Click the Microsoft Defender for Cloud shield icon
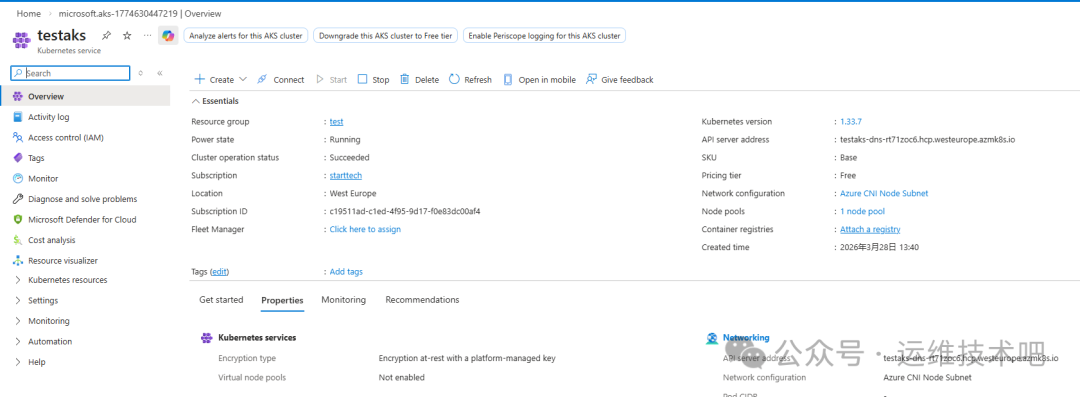The width and height of the screenshot is (1080, 397). (17, 220)
